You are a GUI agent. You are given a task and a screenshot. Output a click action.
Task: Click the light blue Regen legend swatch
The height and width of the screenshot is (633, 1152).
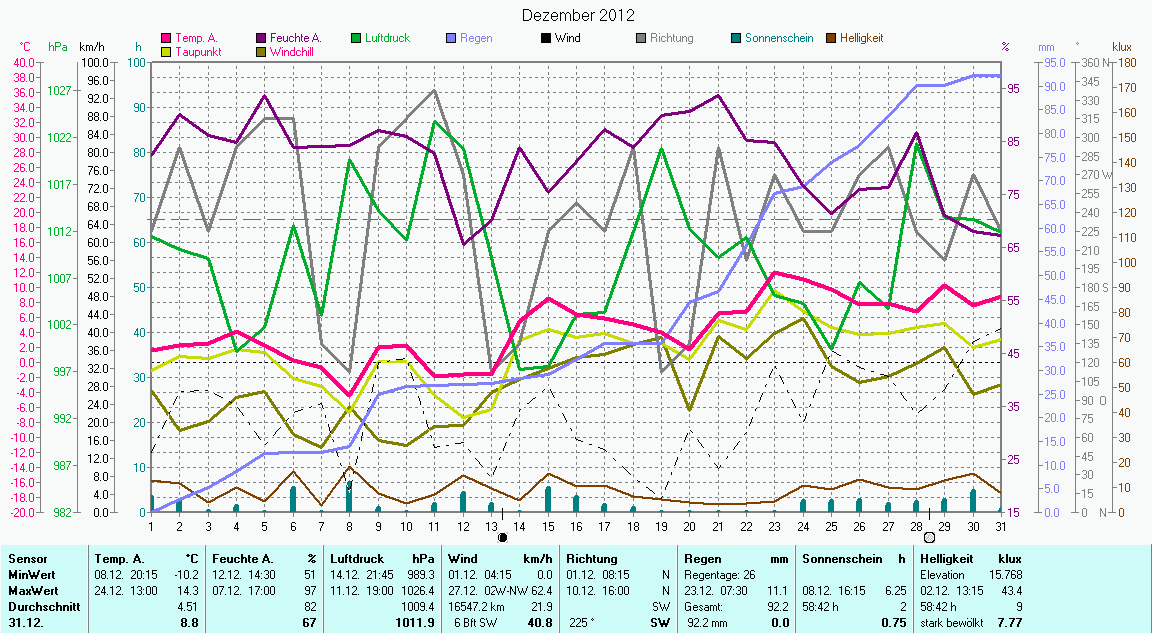pos(451,38)
